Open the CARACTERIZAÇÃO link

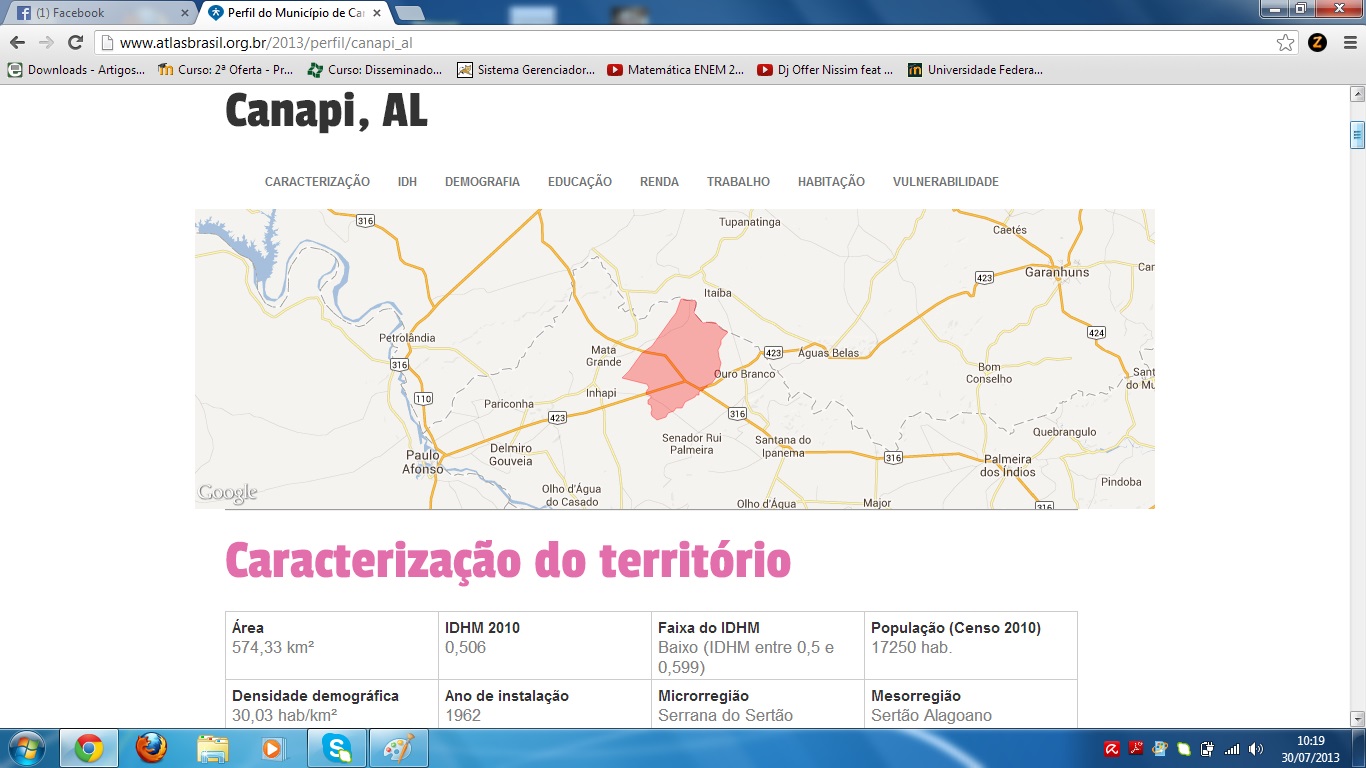point(316,181)
